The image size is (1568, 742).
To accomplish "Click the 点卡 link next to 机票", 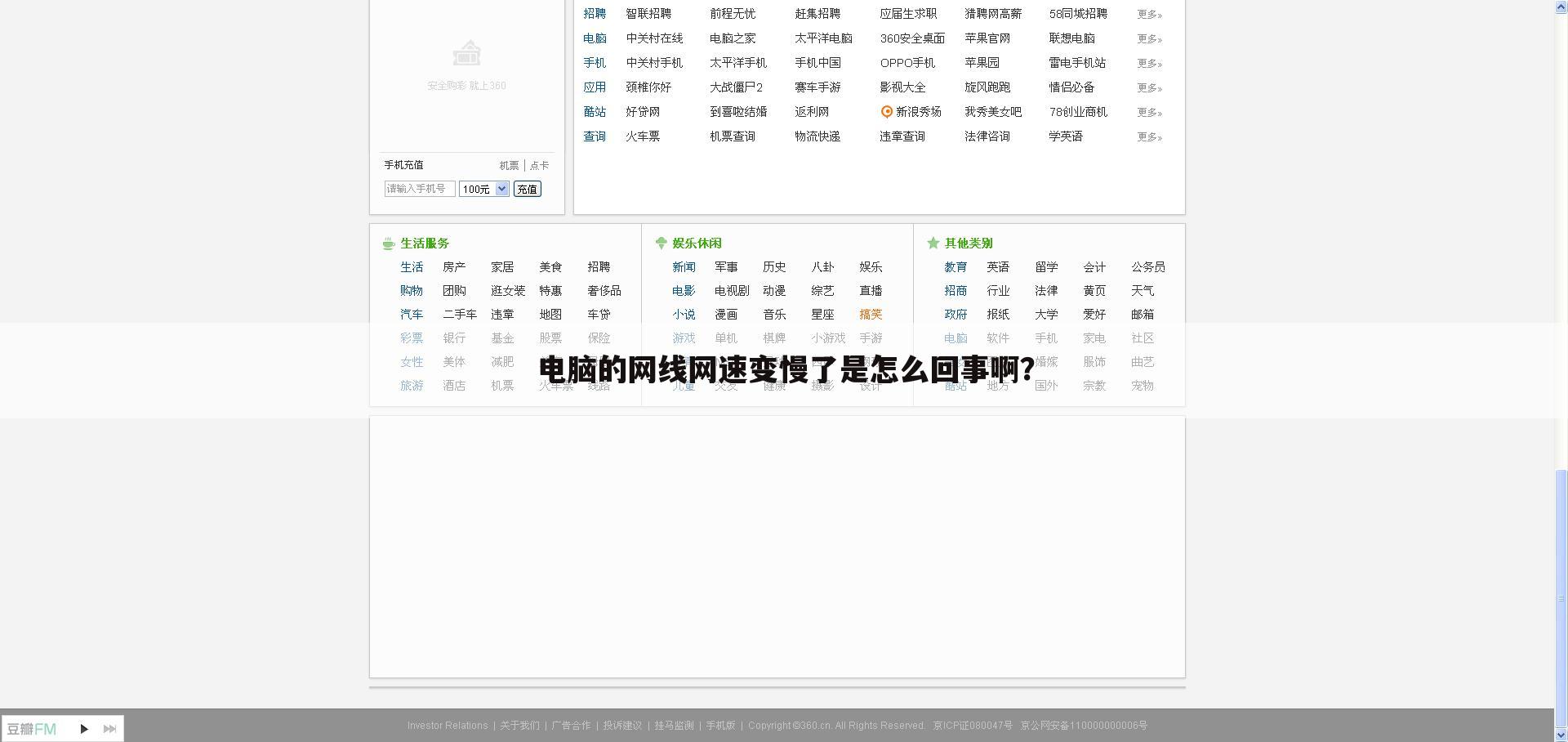I will point(539,165).
